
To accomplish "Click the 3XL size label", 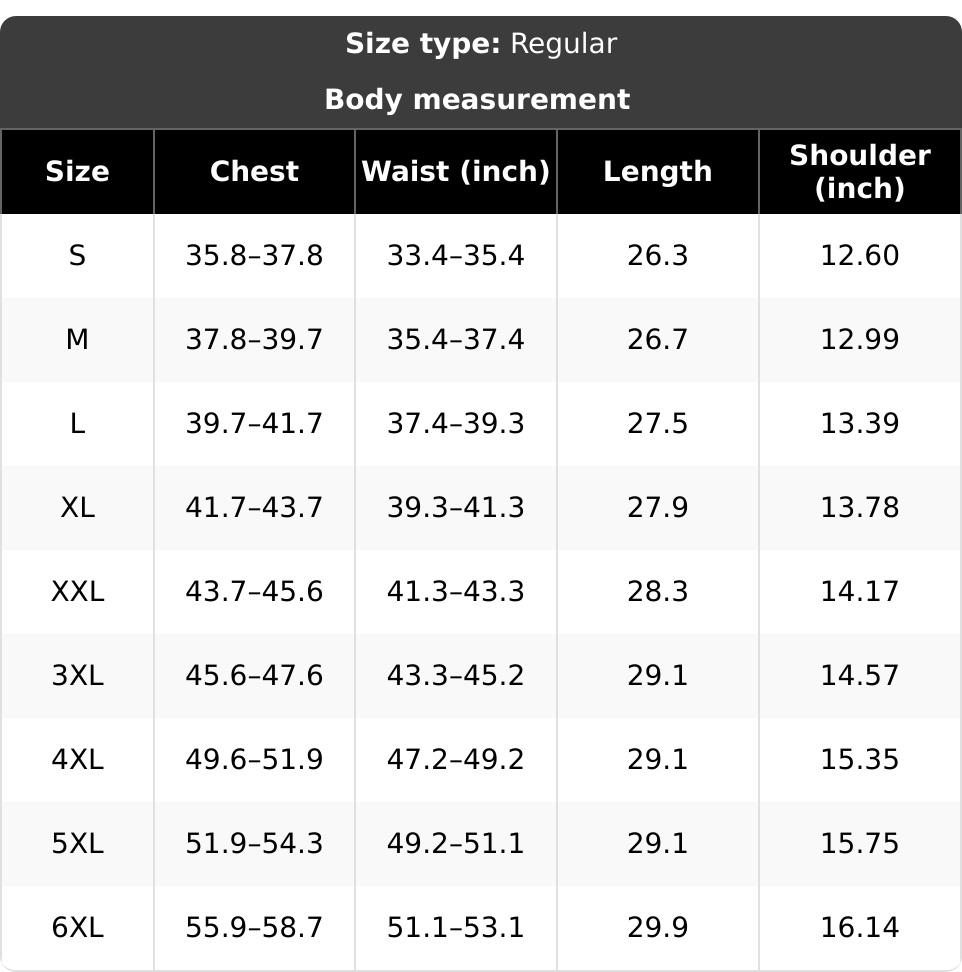I will [77, 675].
